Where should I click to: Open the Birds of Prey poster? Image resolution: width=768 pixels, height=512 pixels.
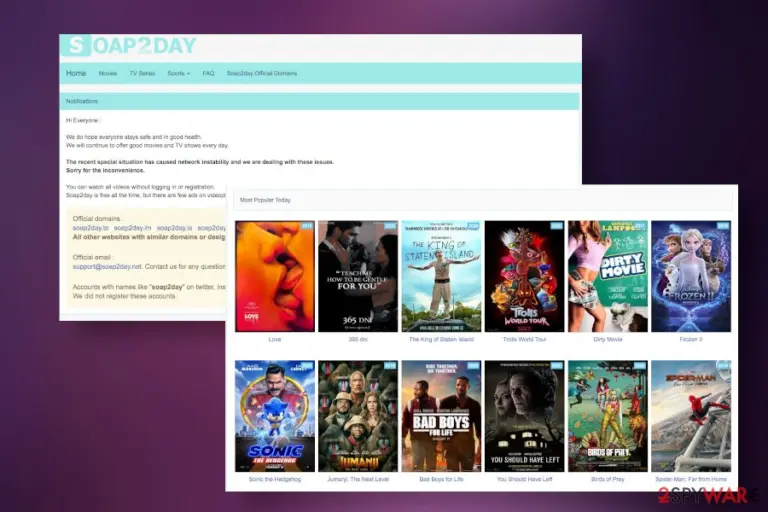pyautogui.click(x=608, y=416)
